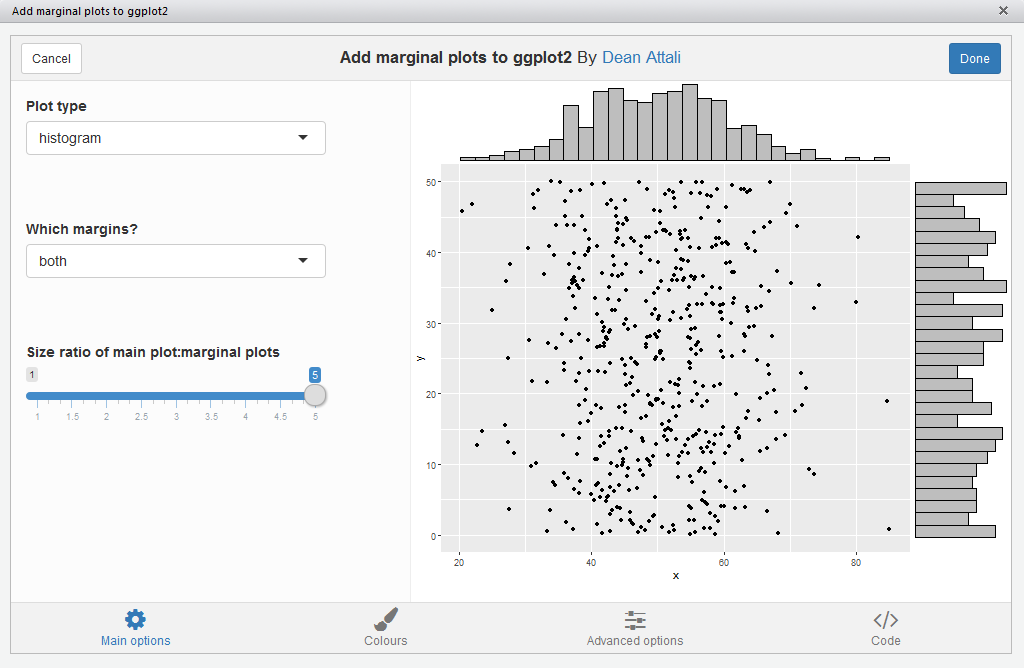The image size is (1024, 668).
Task: Set size ratio slider to tick 3
Action: point(176,396)
